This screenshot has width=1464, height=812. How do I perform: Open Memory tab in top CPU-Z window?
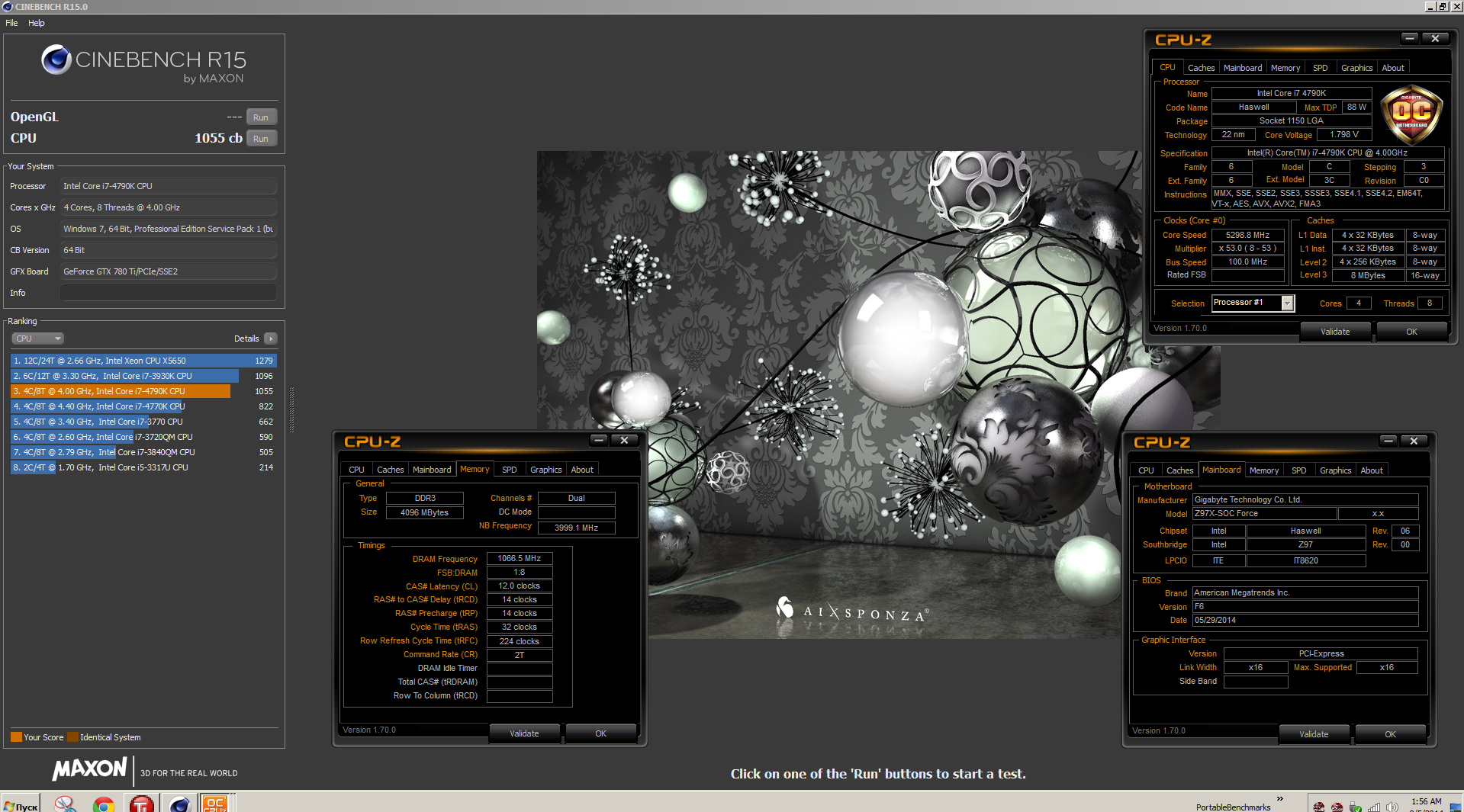(1285, 68)
